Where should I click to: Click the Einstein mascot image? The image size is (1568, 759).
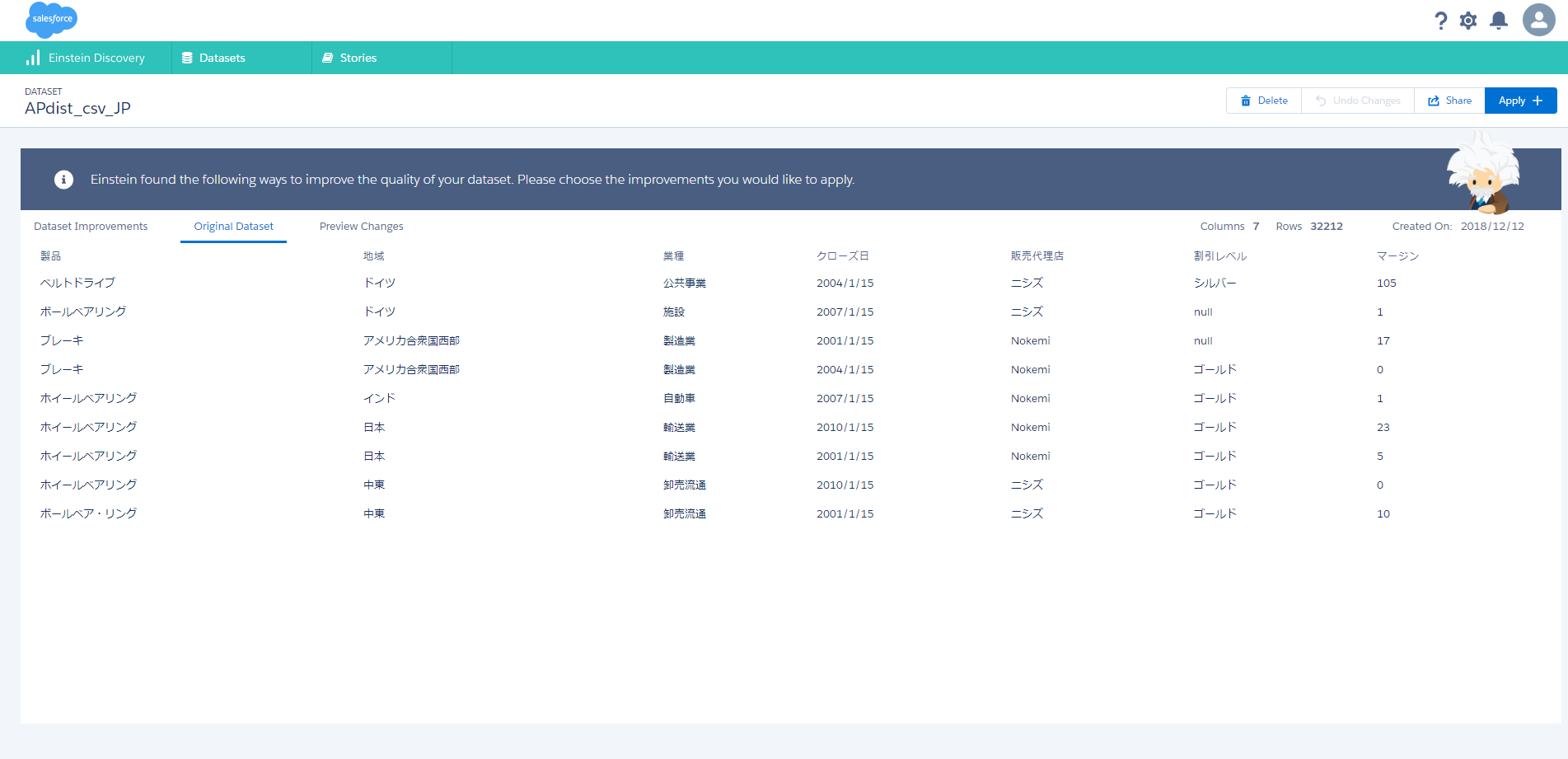coord(1483,175)
